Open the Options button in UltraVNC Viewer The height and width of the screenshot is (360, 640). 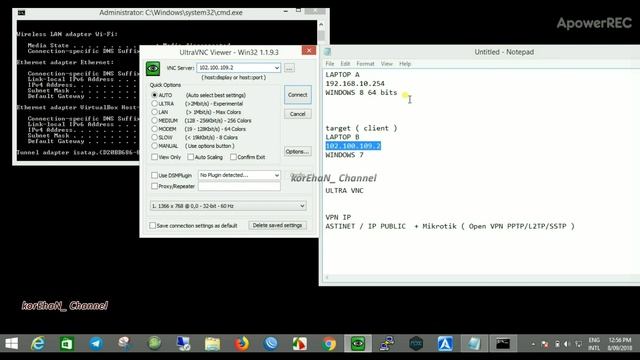click(x=298, y=151)
